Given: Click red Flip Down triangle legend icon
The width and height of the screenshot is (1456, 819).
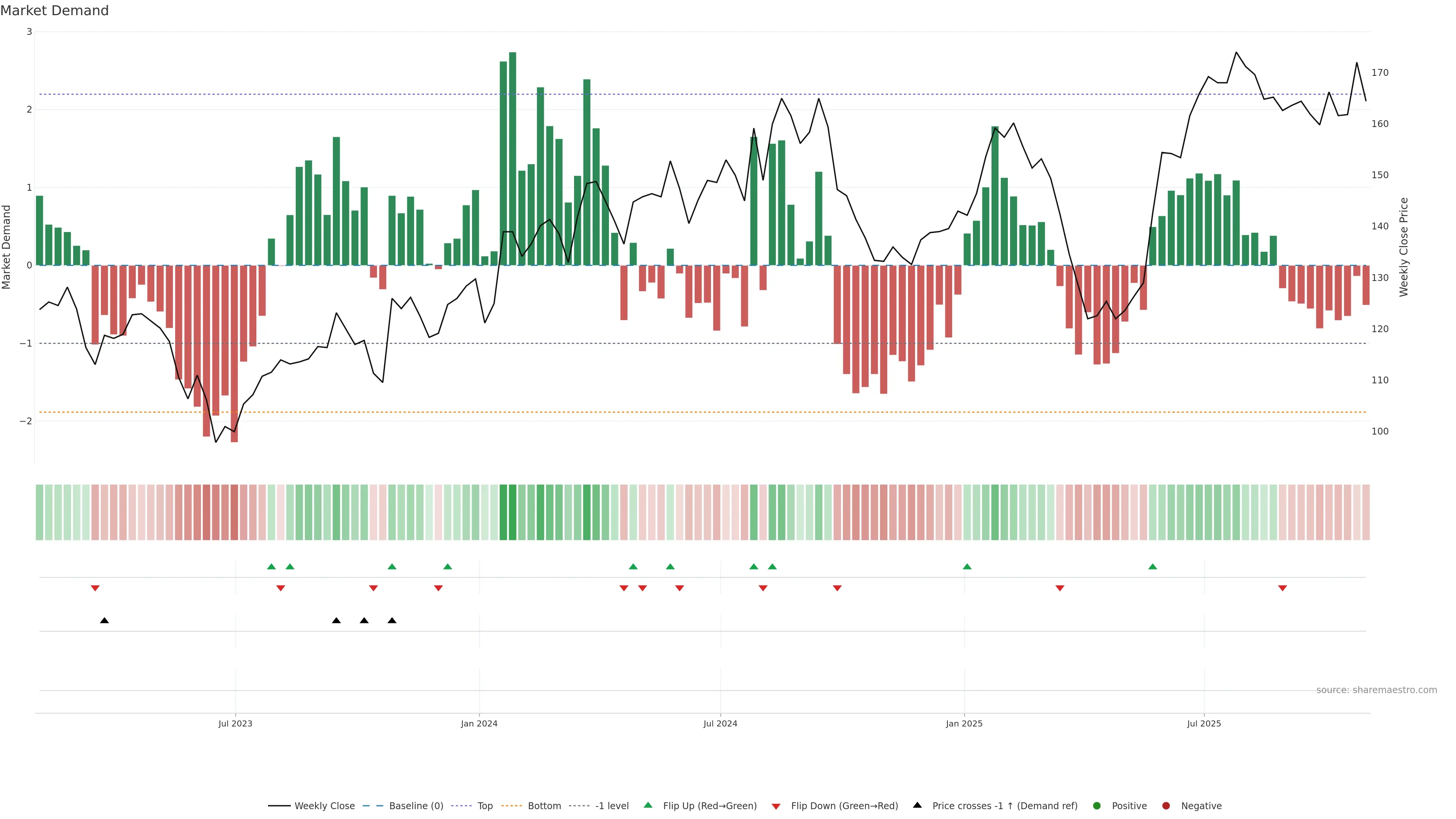Looking at the screenshot, I should [776, 806].
